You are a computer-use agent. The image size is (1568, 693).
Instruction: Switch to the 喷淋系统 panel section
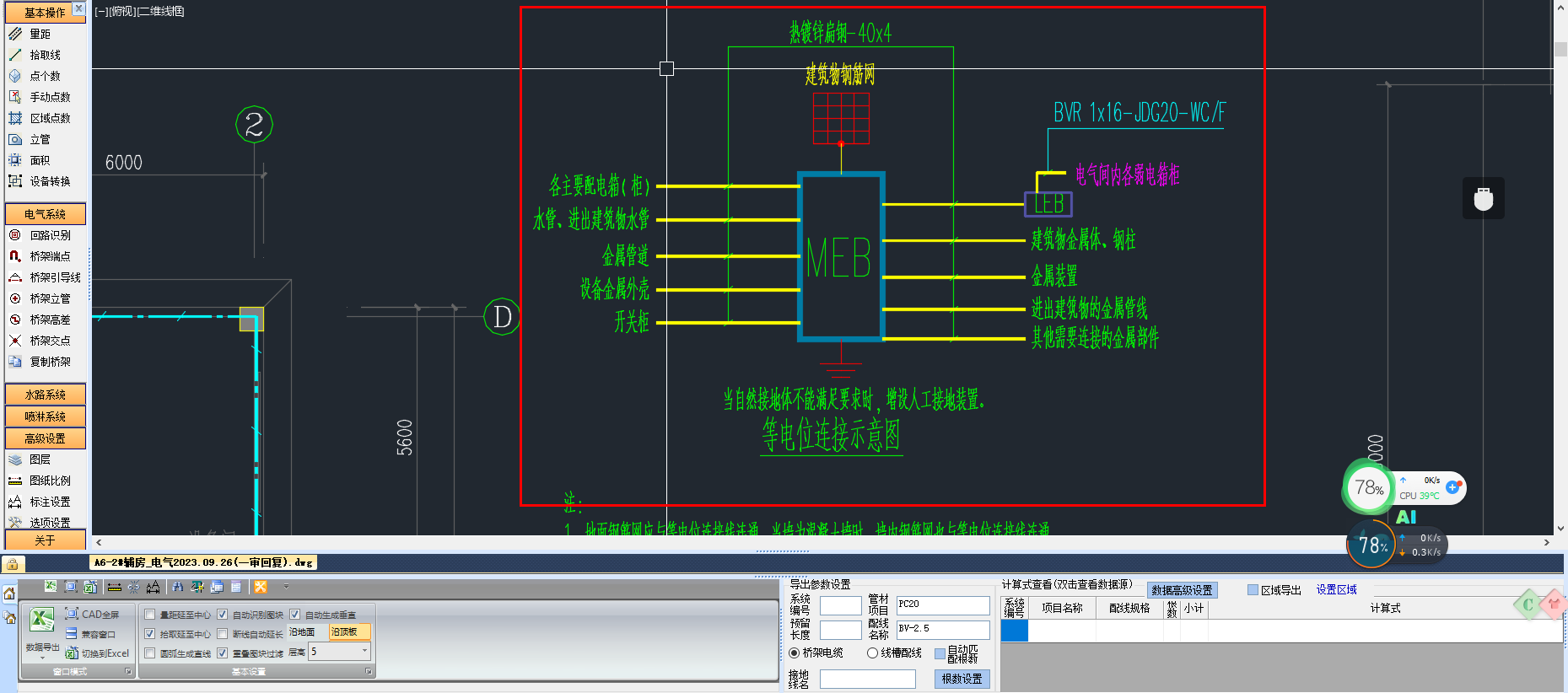click(x=46, y=416)
